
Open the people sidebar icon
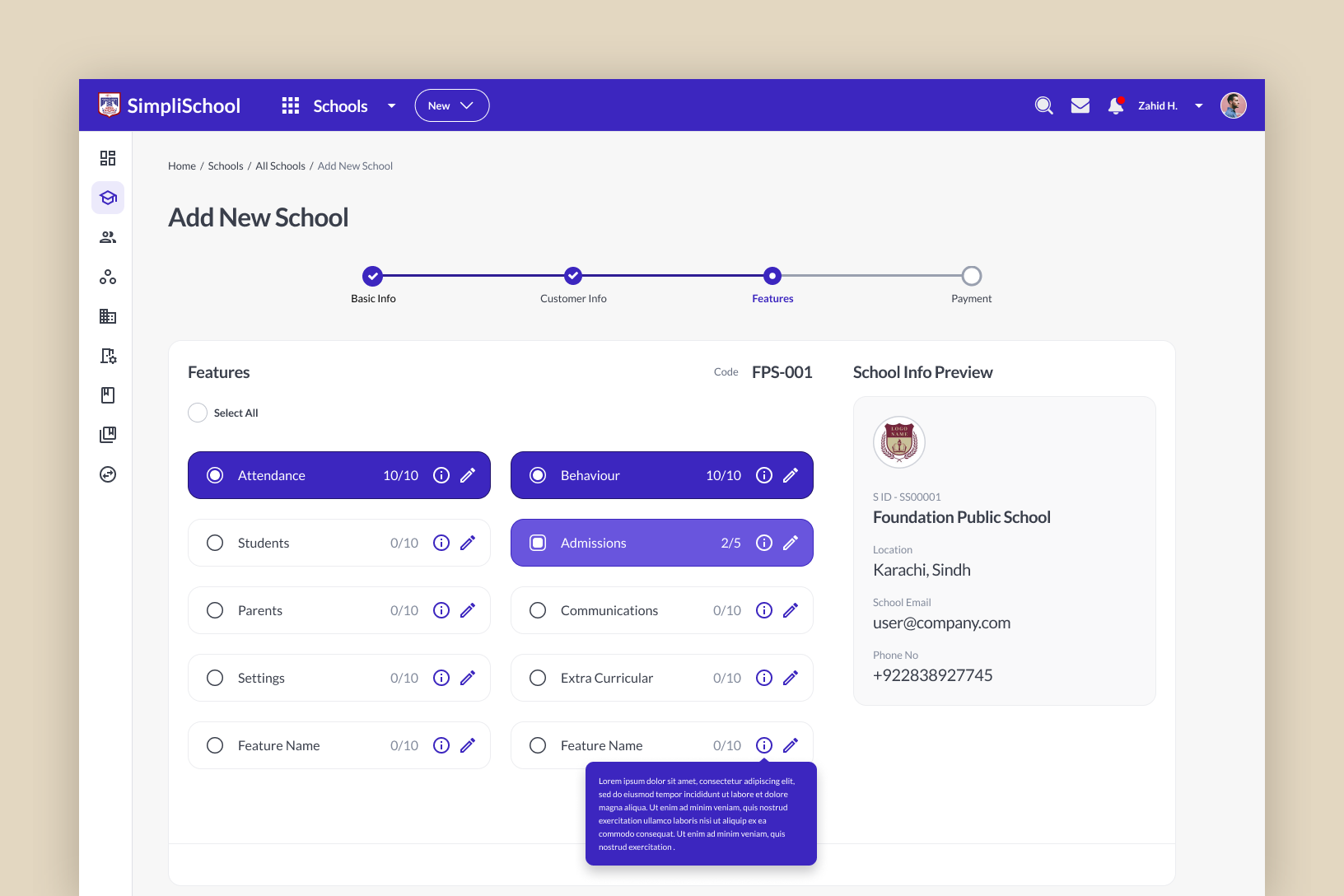(108, 237)
